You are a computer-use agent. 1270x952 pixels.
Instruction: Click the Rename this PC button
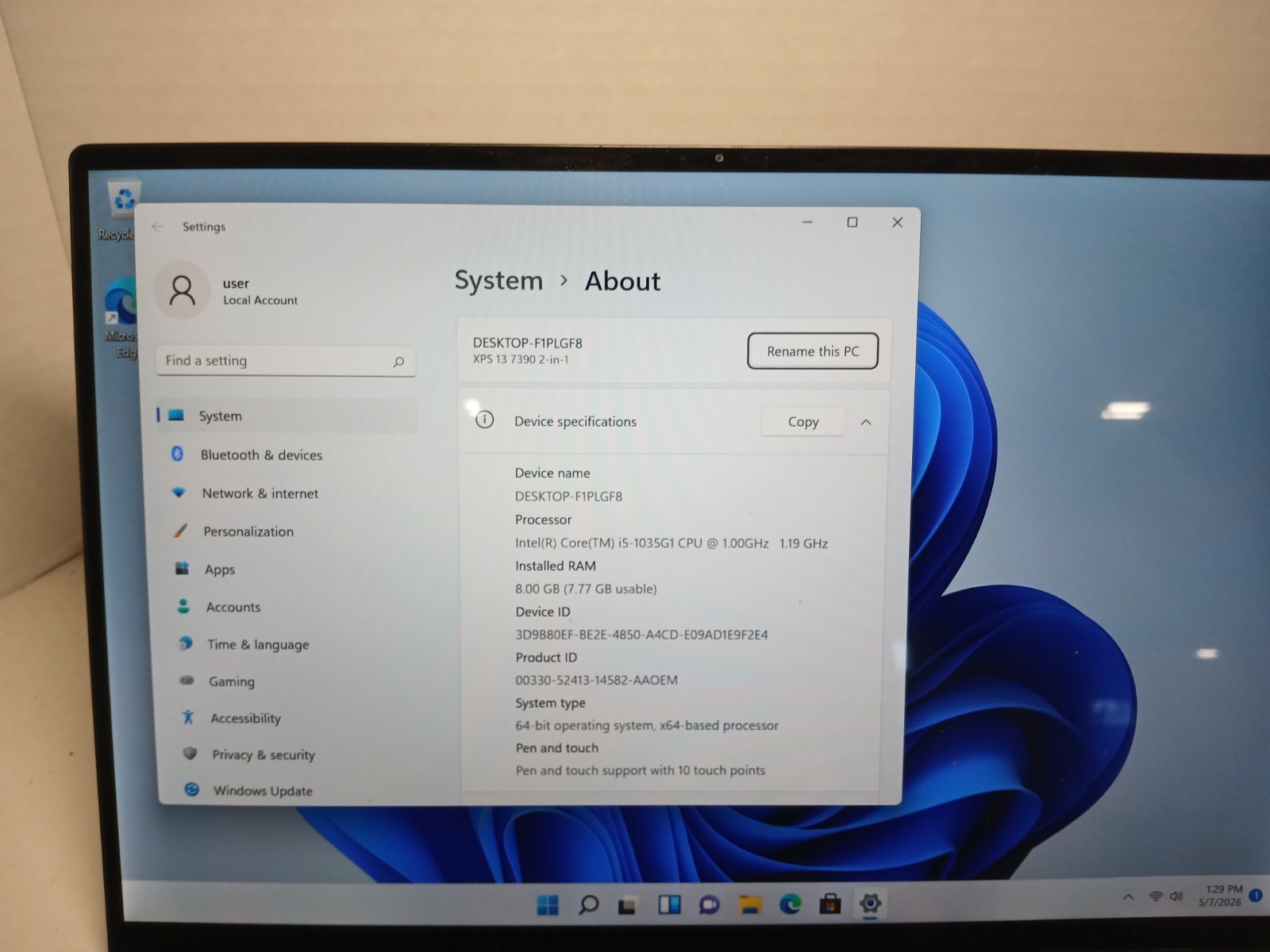point(813,351)
